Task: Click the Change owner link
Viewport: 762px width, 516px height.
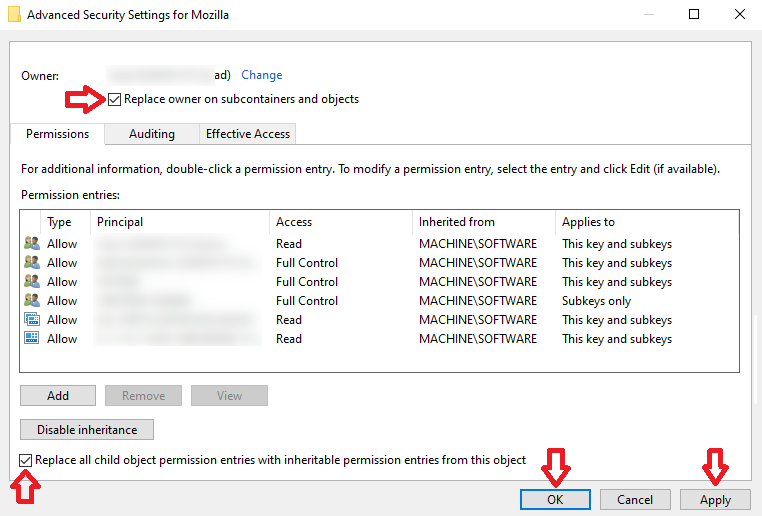Action: coord(262,75)
